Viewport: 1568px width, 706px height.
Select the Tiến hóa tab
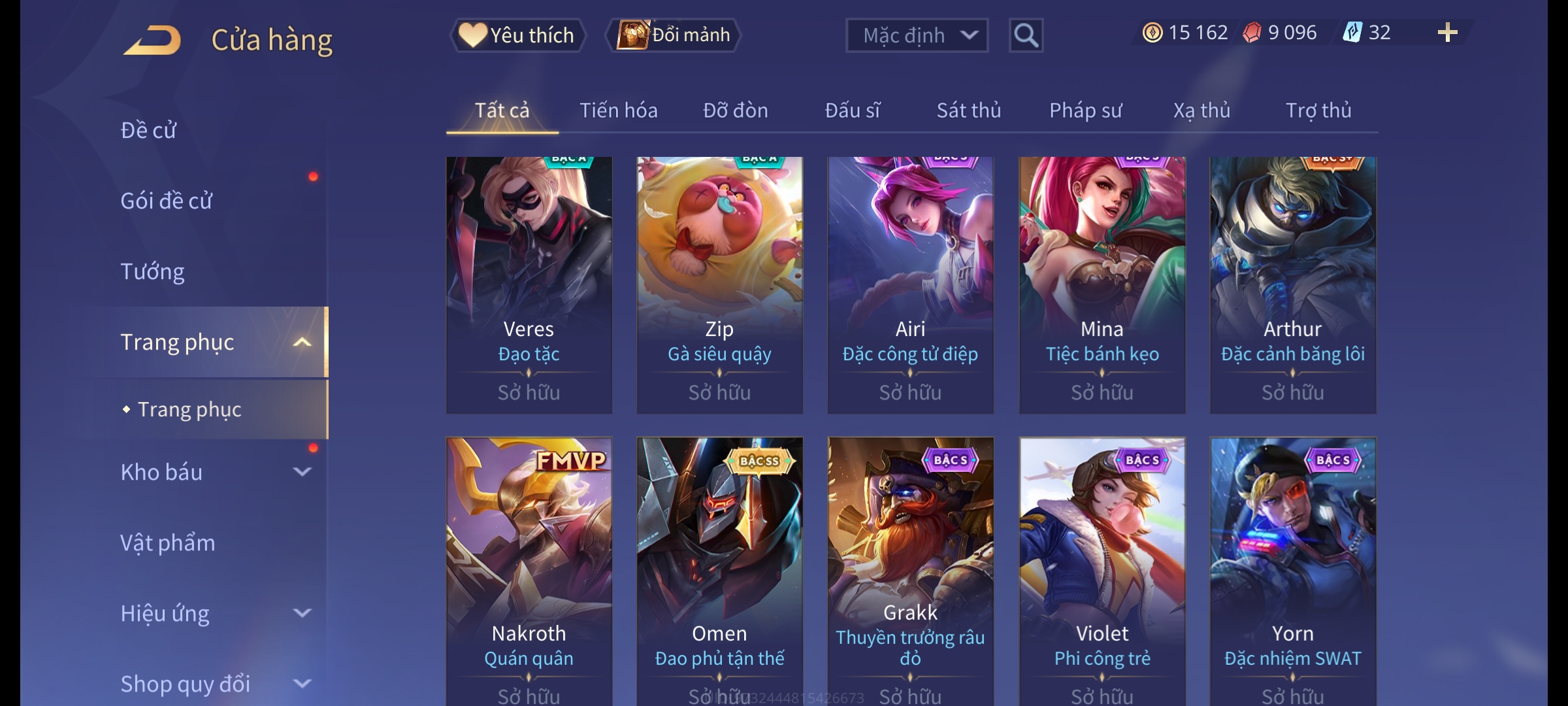point(619,110)
